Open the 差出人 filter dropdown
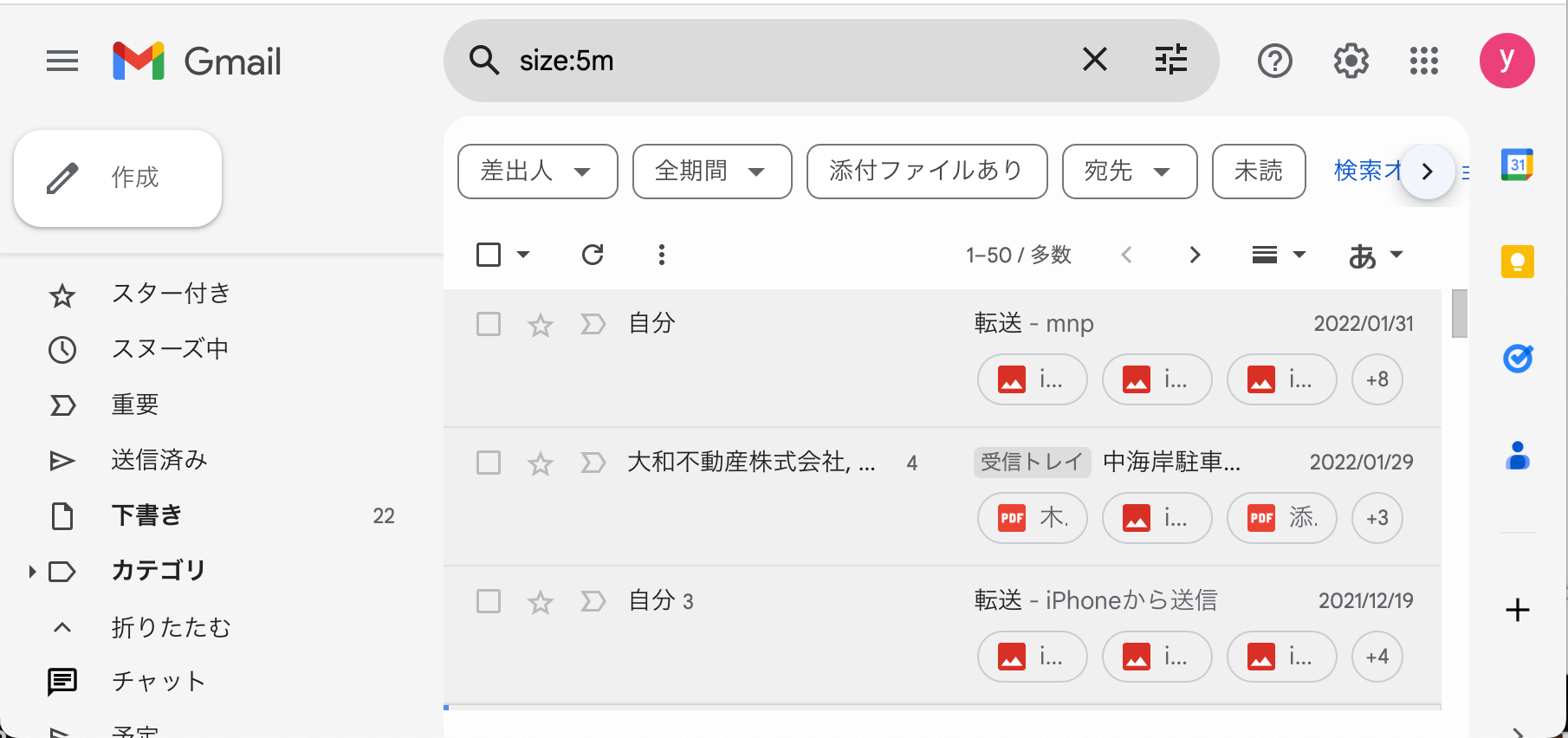1568x738 pixels. (x=537, y=171)
